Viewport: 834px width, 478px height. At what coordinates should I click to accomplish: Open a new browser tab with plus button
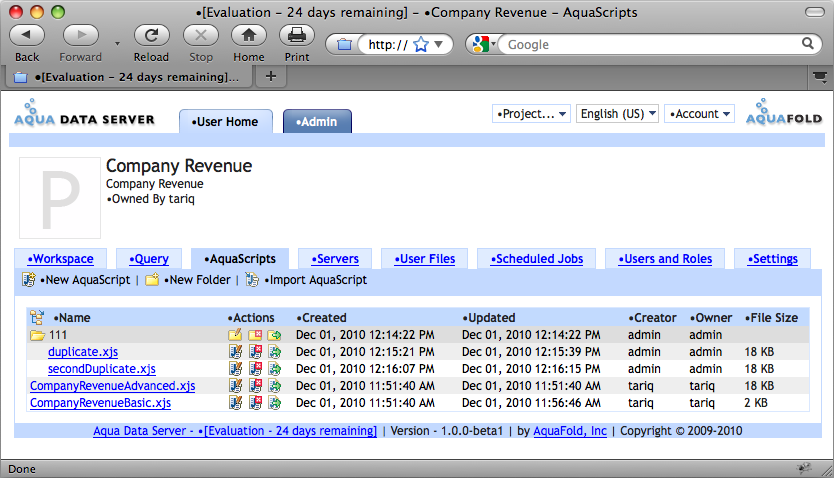tap(271, 77)
